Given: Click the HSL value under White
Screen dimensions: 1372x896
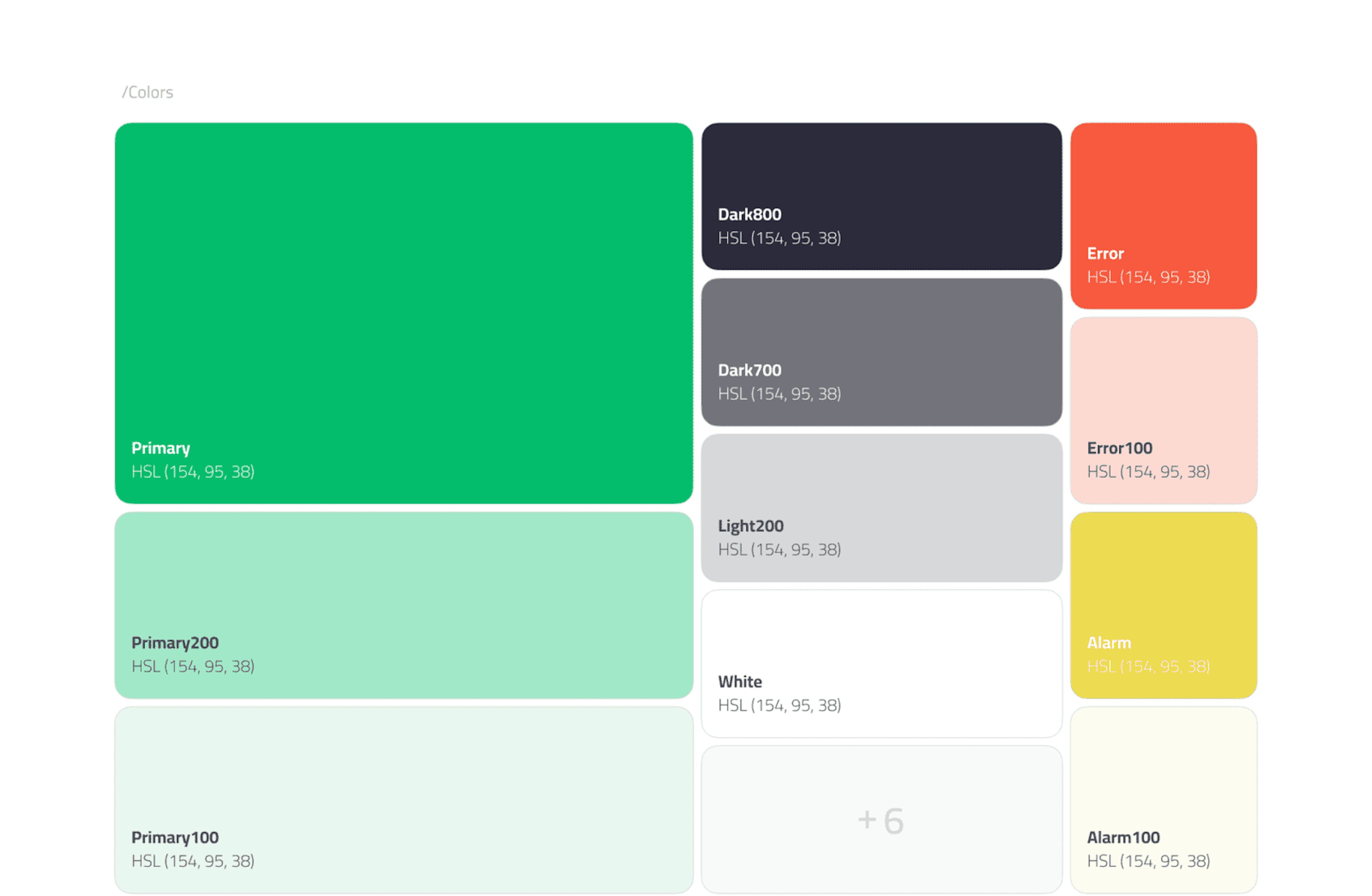Looking at the screenshot, I should [x=779, y=705].
